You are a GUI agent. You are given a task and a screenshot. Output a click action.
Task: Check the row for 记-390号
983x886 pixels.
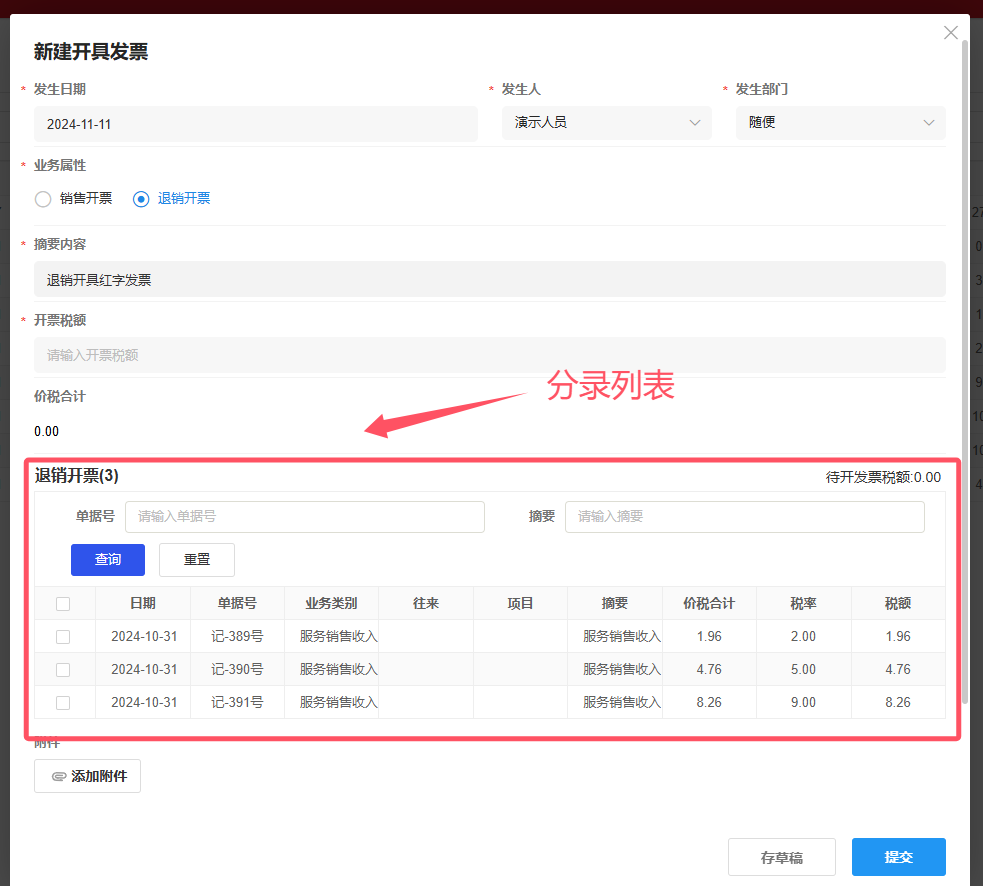(x=63, y=670)
